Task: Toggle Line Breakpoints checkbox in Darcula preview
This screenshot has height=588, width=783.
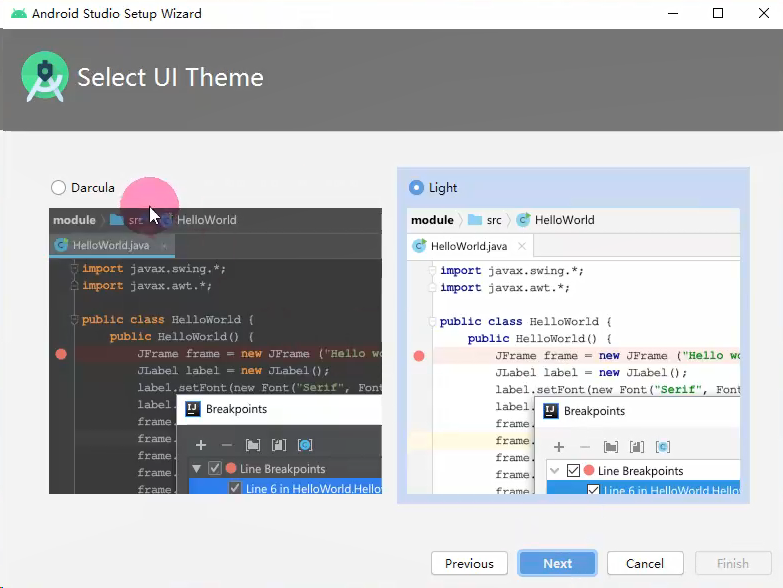Action: pyautogui.click(x=215, y=468)
